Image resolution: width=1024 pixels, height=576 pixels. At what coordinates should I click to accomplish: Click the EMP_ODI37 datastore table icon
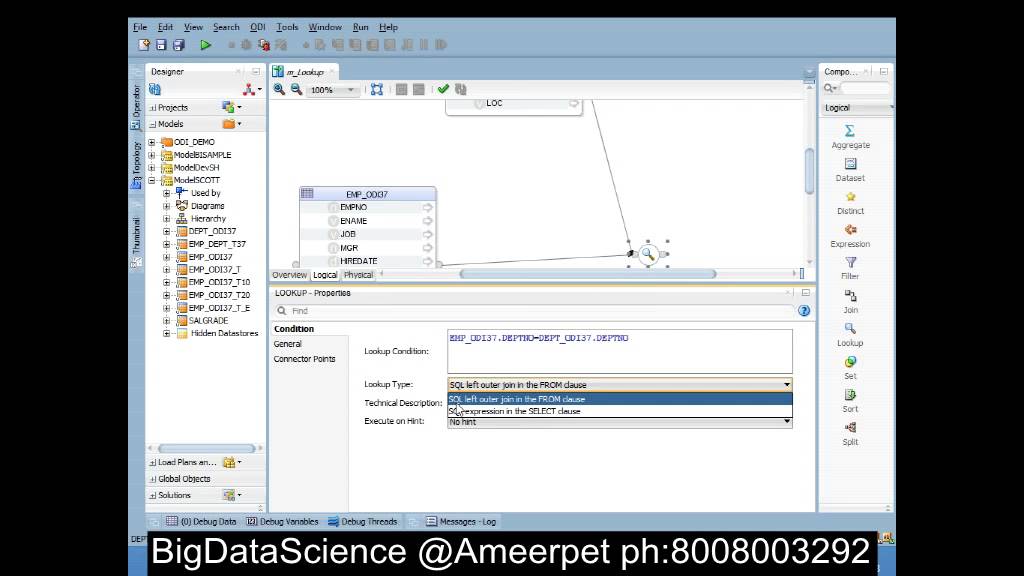(307, 193)
